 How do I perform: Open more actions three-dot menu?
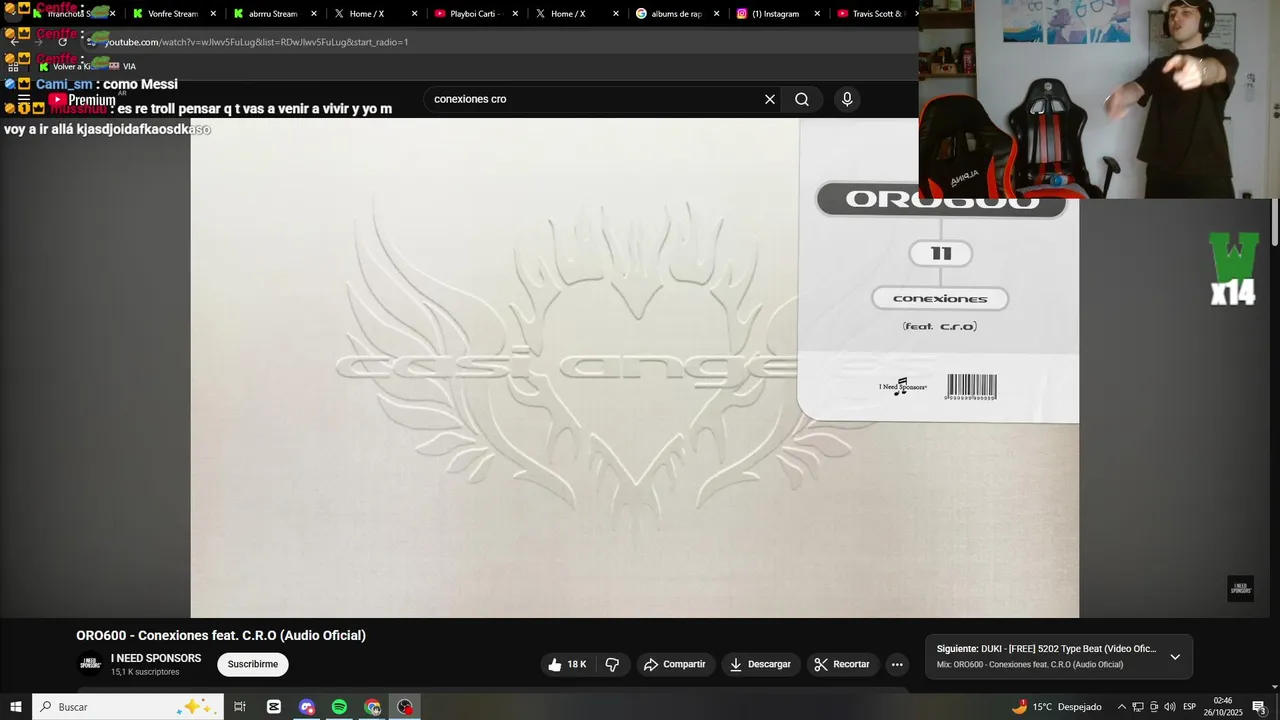(897, 664)
